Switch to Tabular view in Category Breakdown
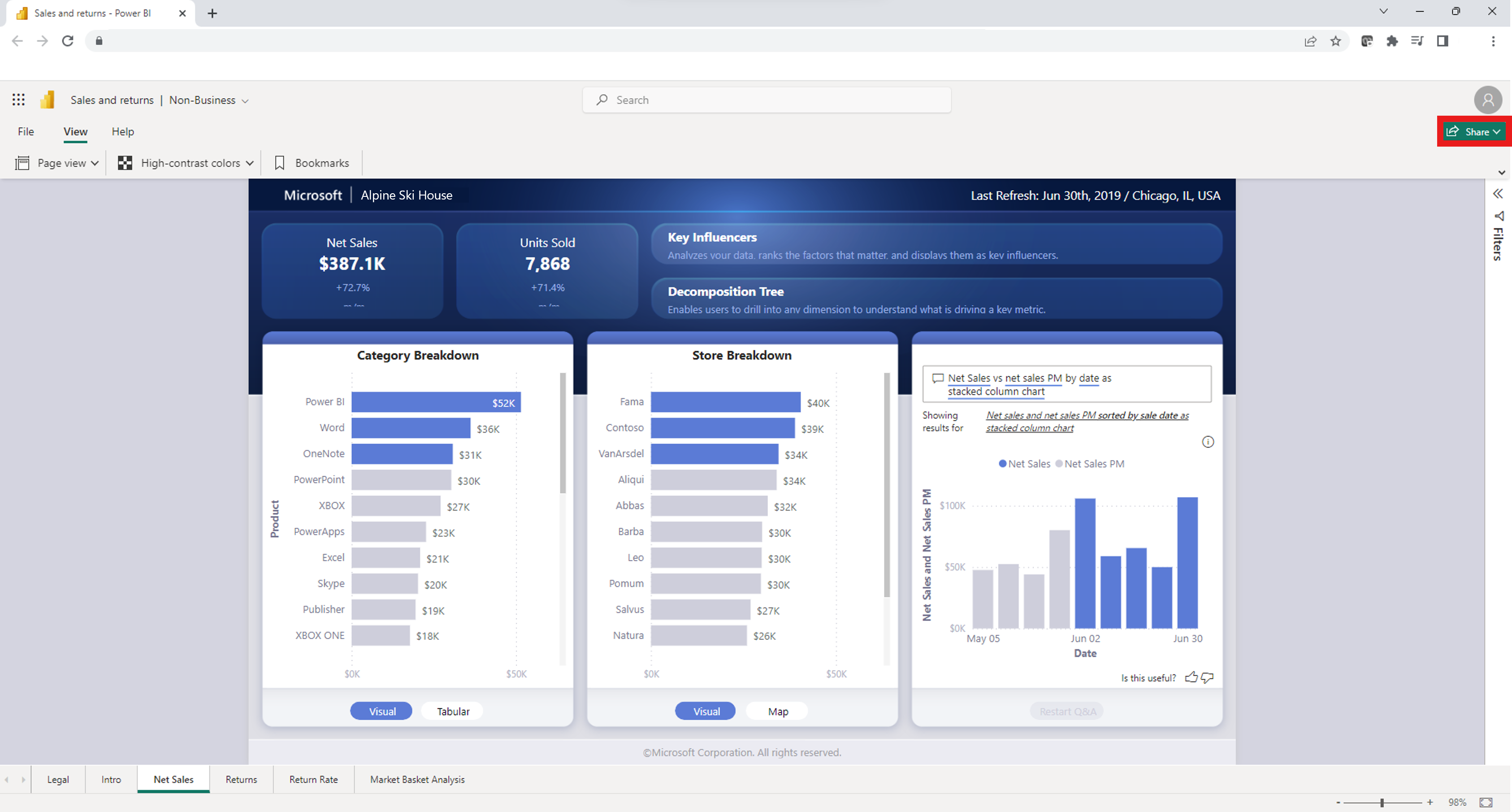1512x812 pixels. click(x=453, y=711)
